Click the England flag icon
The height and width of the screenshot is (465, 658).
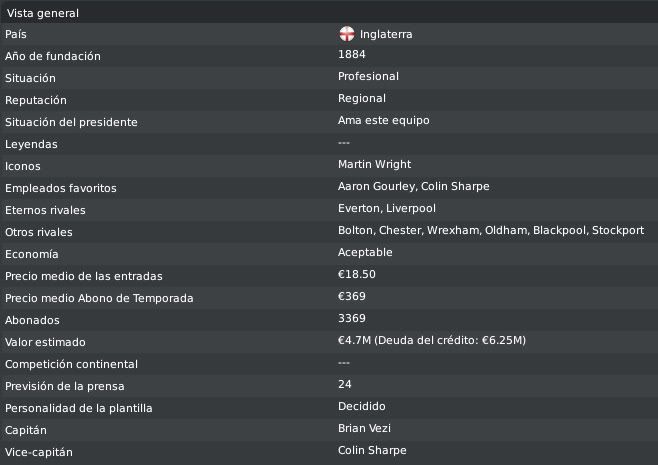coord(347,34)
